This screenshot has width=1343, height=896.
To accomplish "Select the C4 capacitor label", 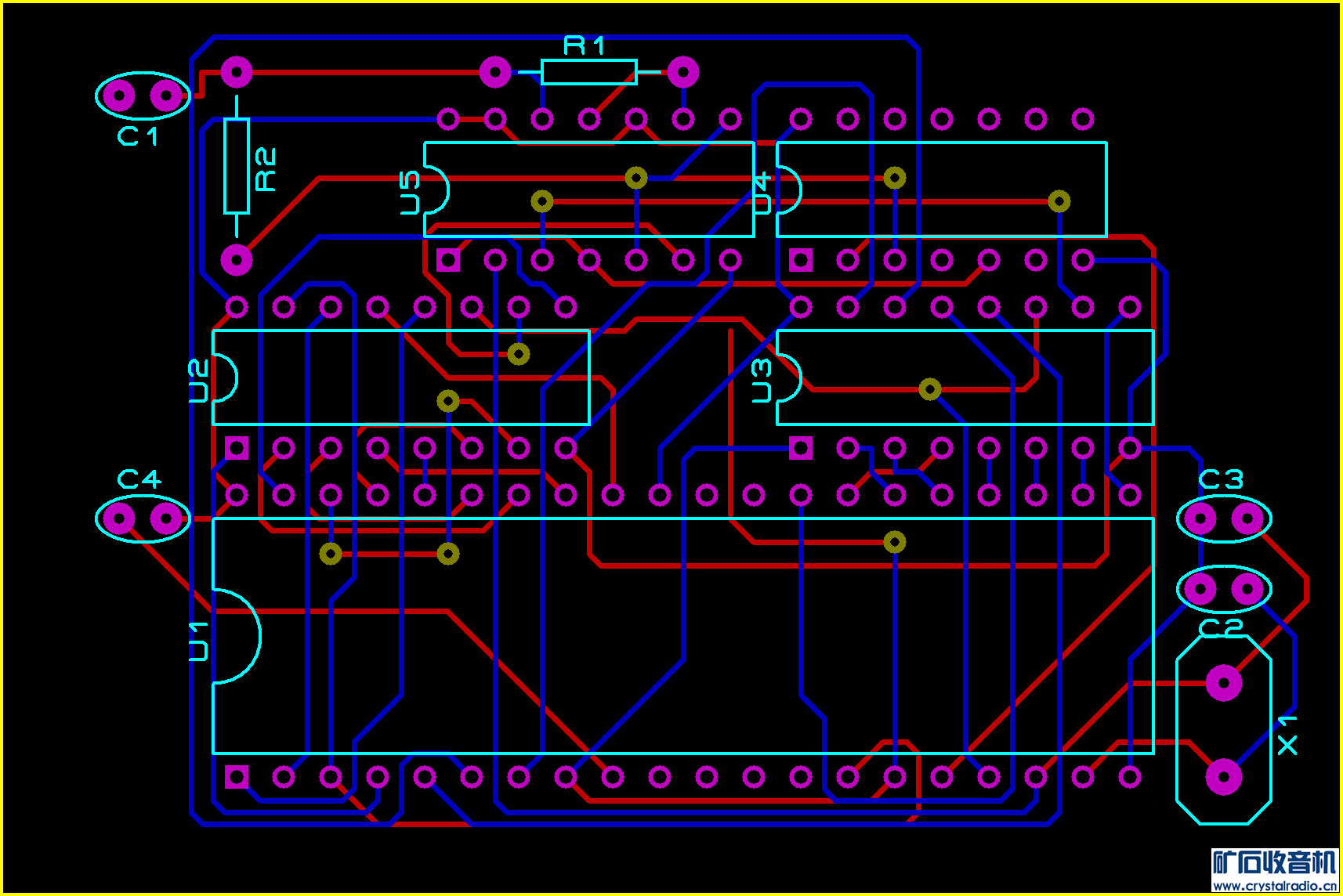I will [x=139, y=479].
